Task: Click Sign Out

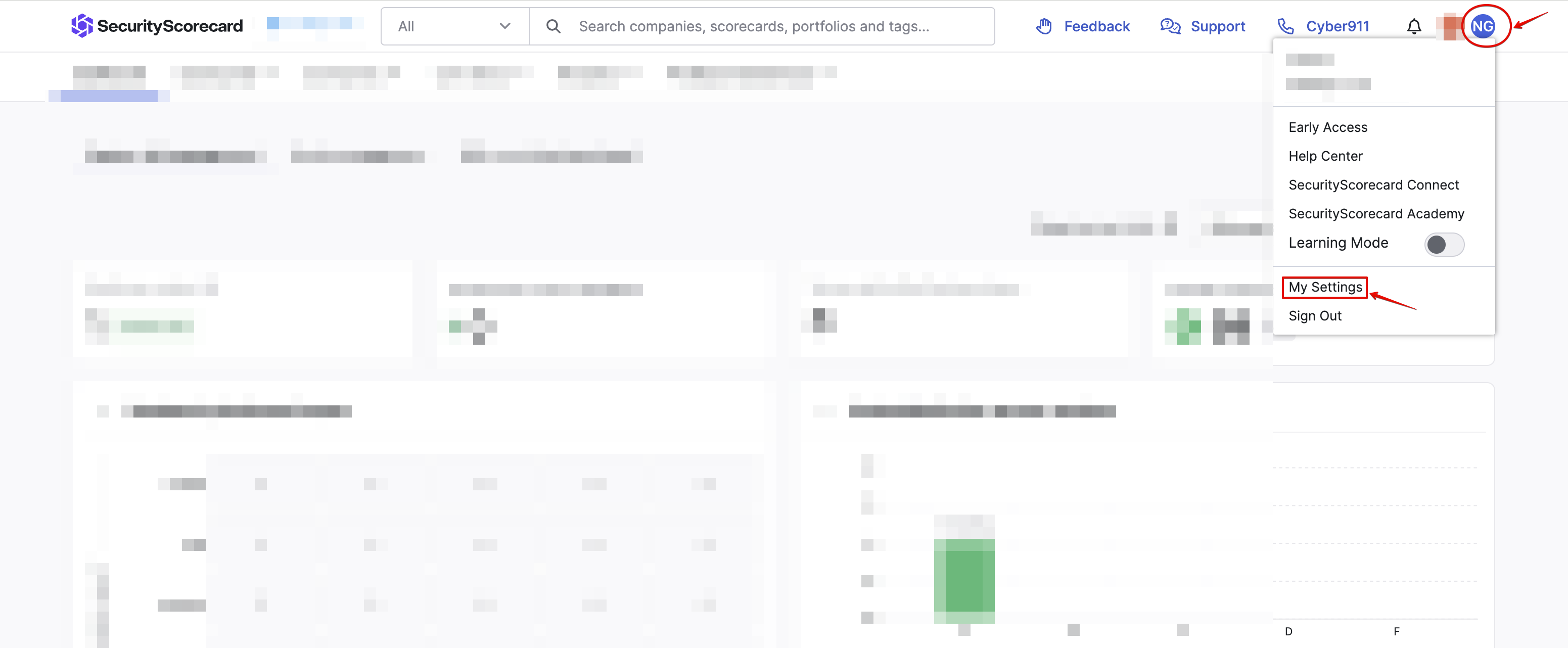Action: [1315, 316]
